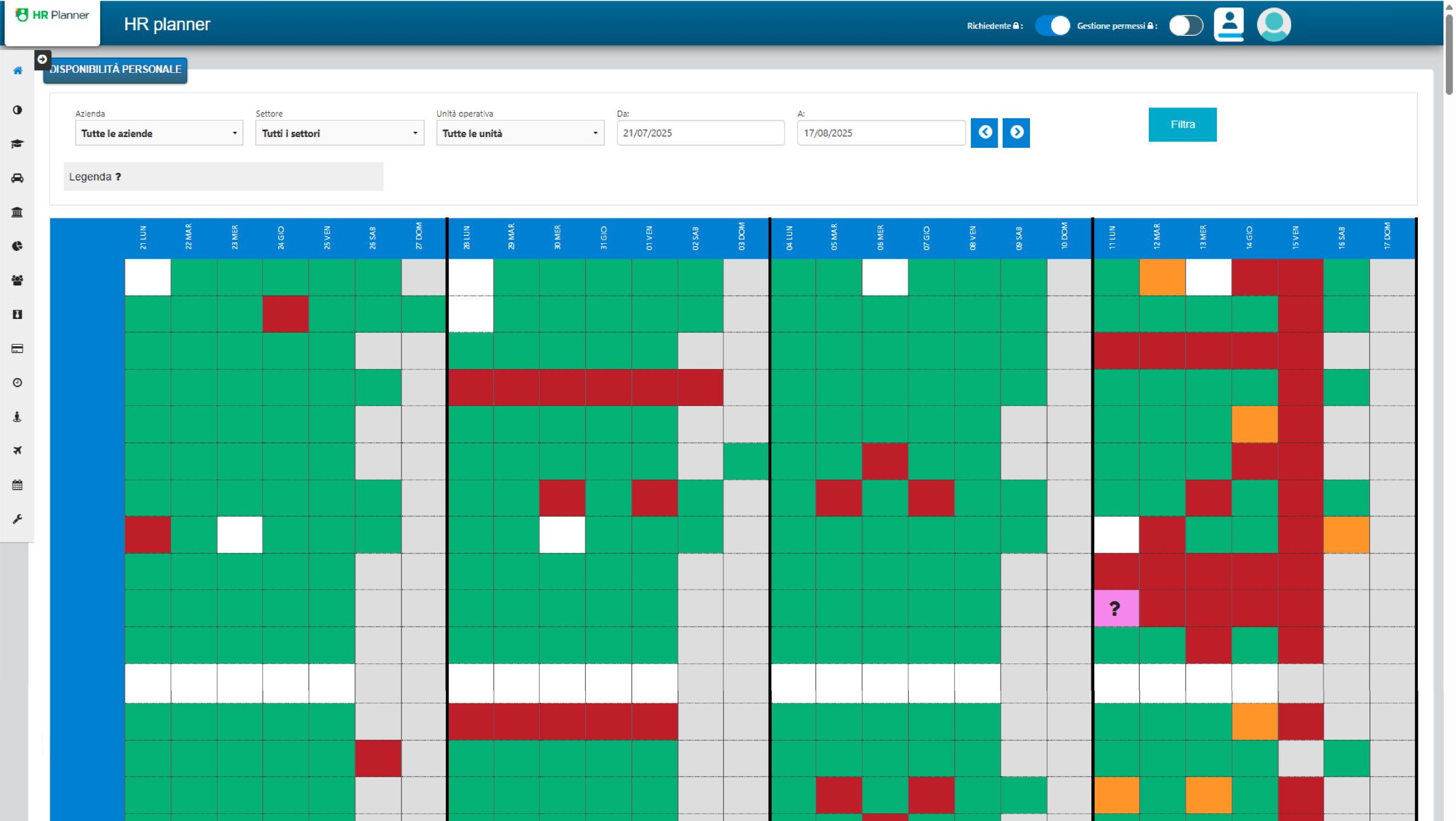Open the necktie badge sidebar icon
This screenshot has height=821, width=1456.
(18, 314)
